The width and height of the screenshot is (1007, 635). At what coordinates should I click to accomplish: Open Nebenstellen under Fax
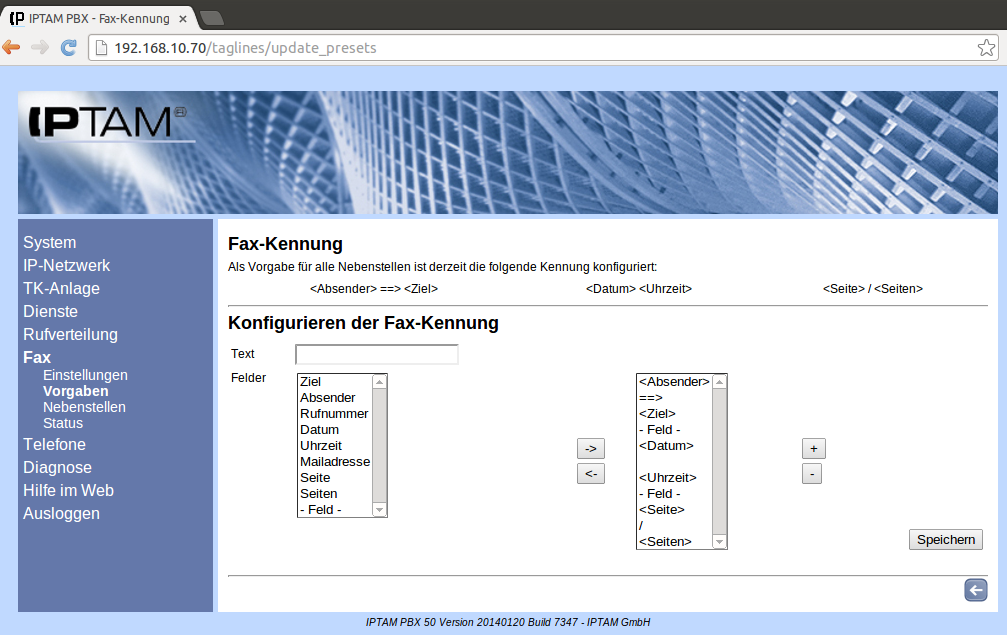(84, 407)
